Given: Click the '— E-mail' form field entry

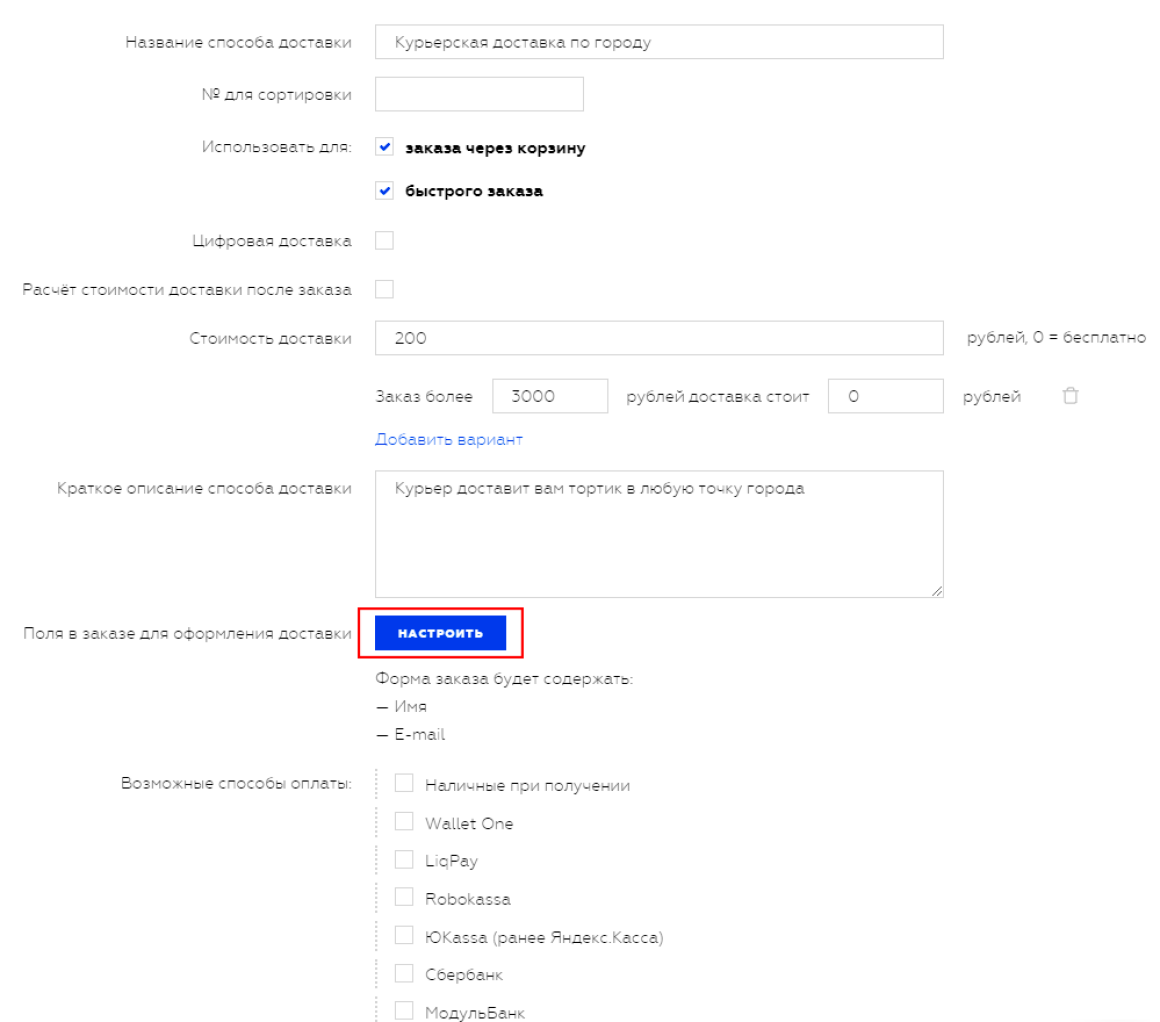Looking at the screenshot, I should tap(411, 735).
